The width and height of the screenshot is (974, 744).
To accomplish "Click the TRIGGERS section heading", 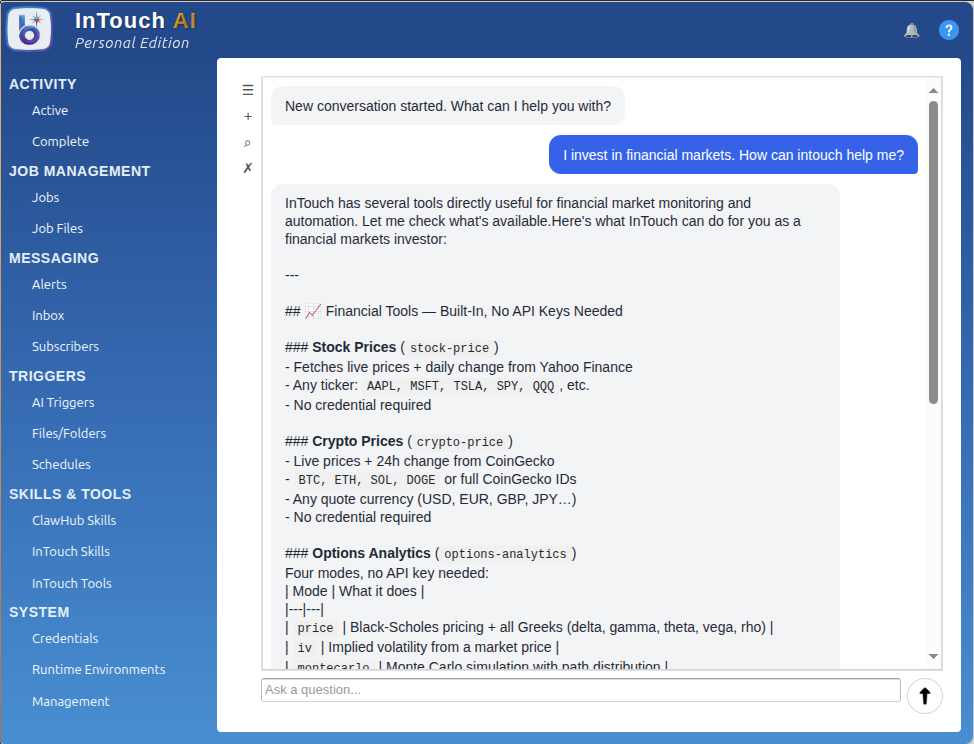I will pyautogui.click(x=47, y=376).
